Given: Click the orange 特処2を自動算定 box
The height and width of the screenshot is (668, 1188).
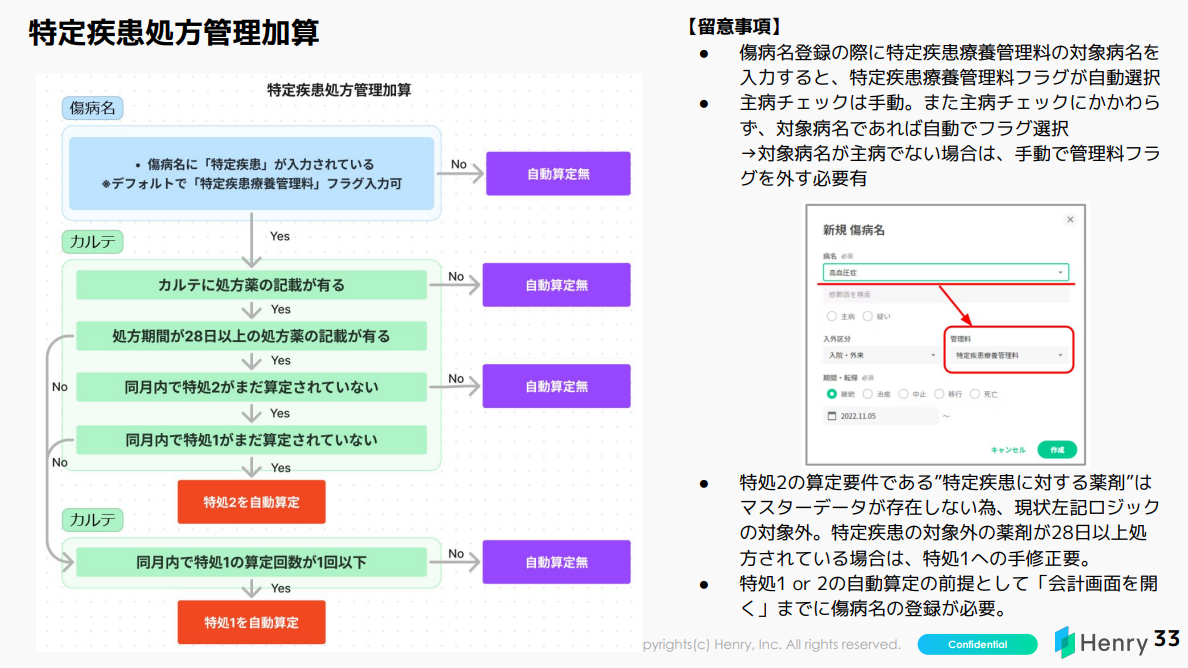Looking at the screenshot, I should [x=252, y=501].
